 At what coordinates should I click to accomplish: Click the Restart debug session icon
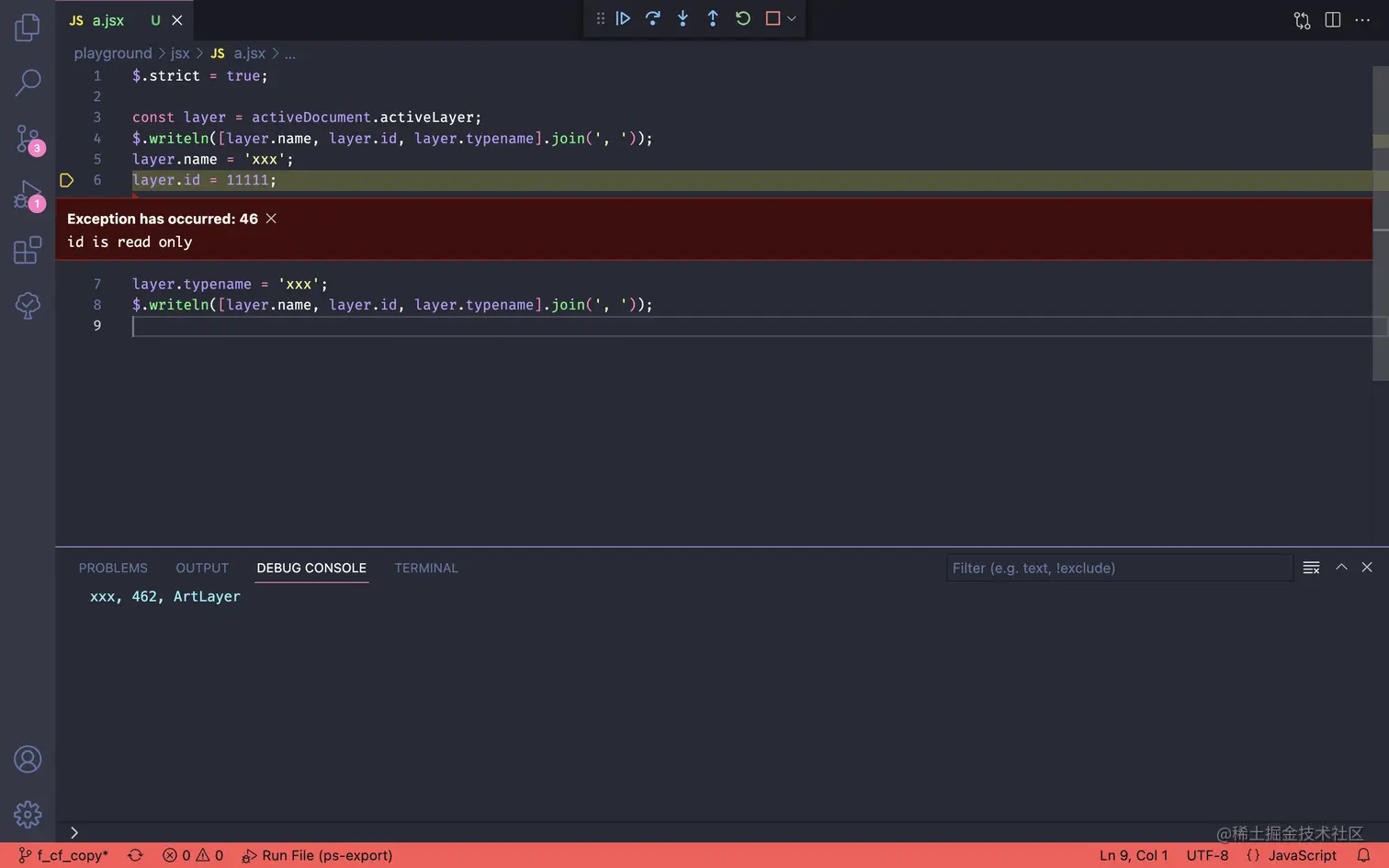coord(742,18)
